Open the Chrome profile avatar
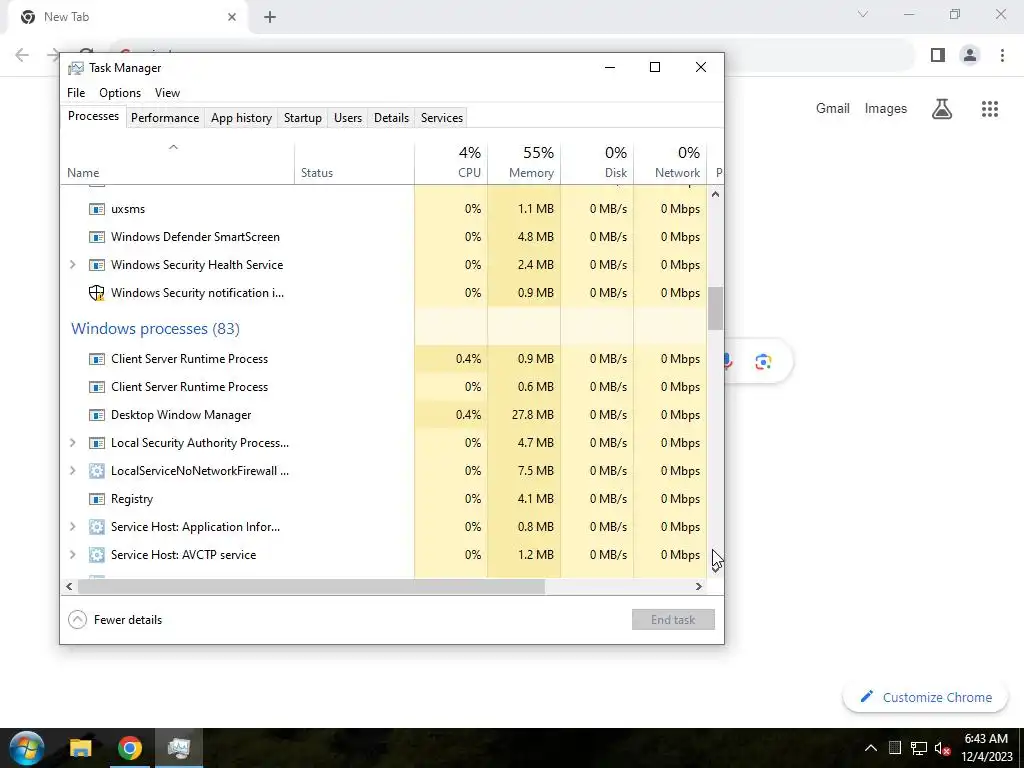Image resolution: width=1024 pixels, height=768 pixels. (x=970, y=56)
